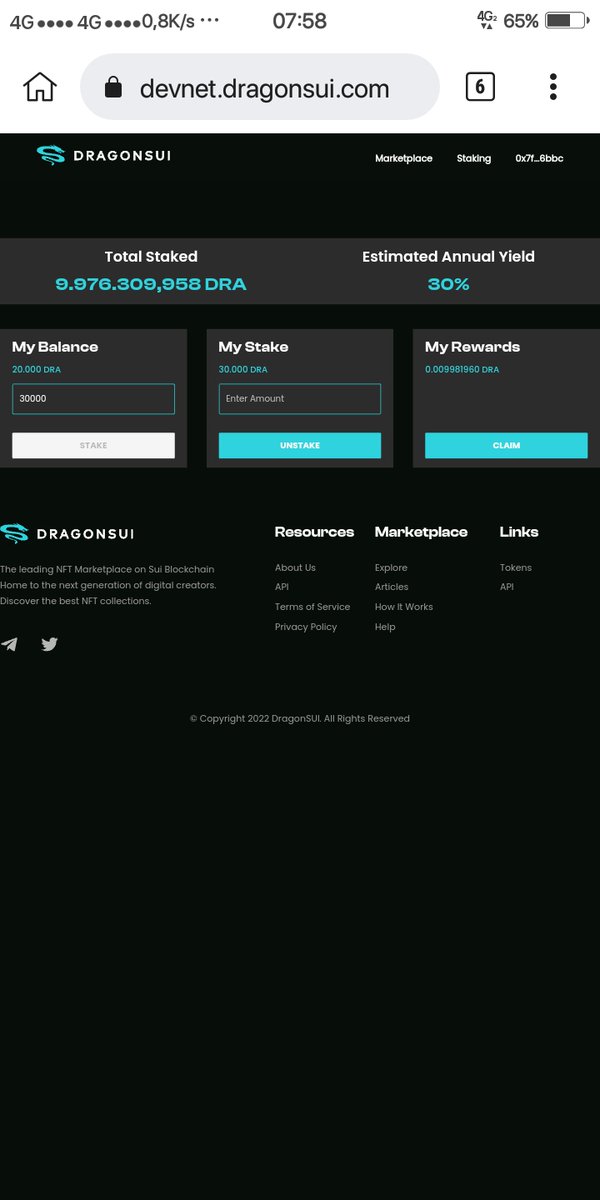This screenshot has height=1200, width=600.
Task: Open the Help link
Action: click(385, 627)
